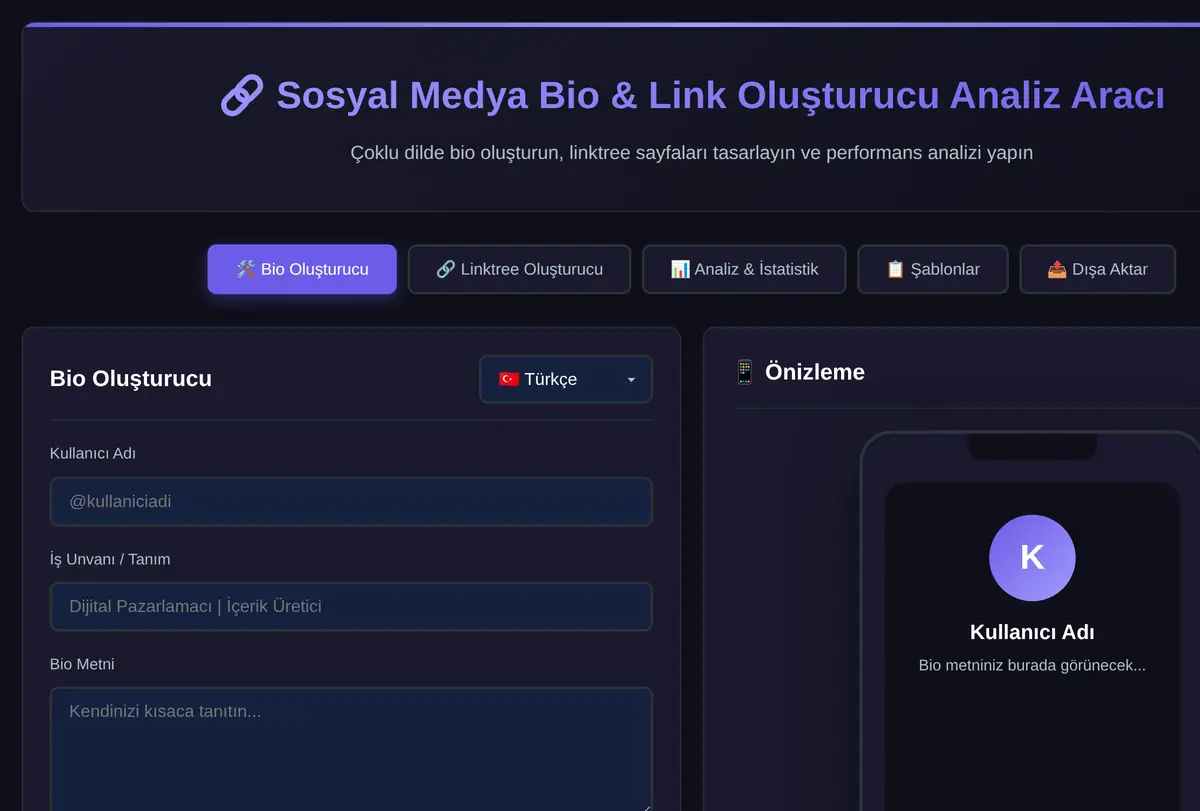Image resolution: width=1200 pixels, height=811 pixels.
Task: Click the Kullanıcı Adı input field
Action: [x=351, y=502]
